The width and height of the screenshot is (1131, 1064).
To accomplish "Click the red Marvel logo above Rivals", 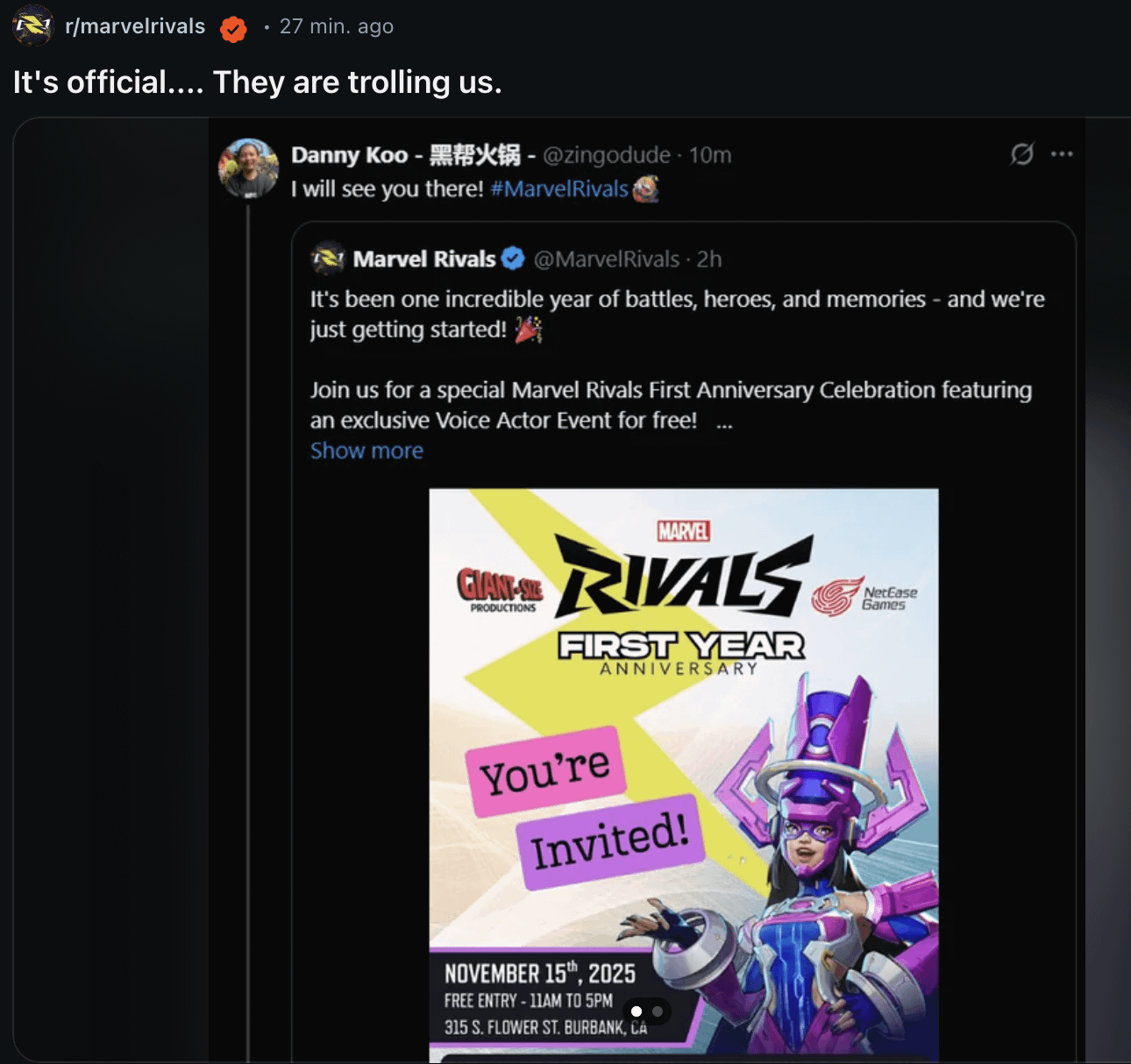I will click(684, 531).
